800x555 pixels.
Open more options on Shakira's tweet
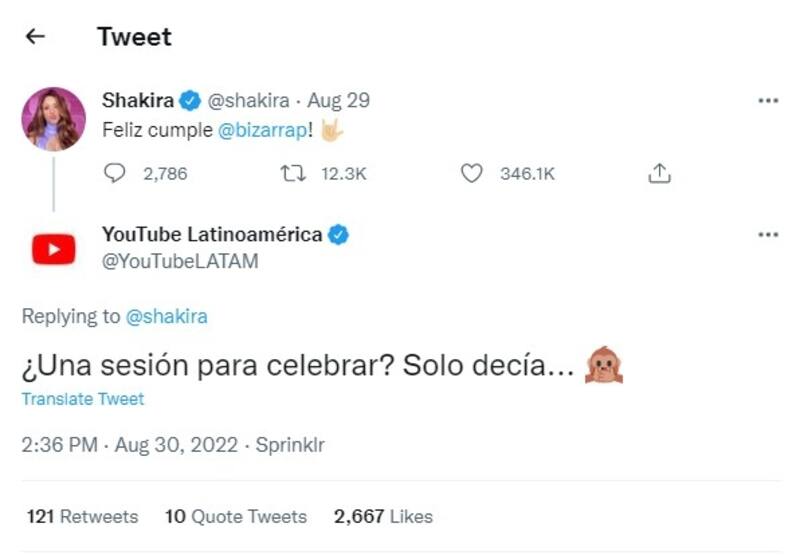[x=767, y=100]
